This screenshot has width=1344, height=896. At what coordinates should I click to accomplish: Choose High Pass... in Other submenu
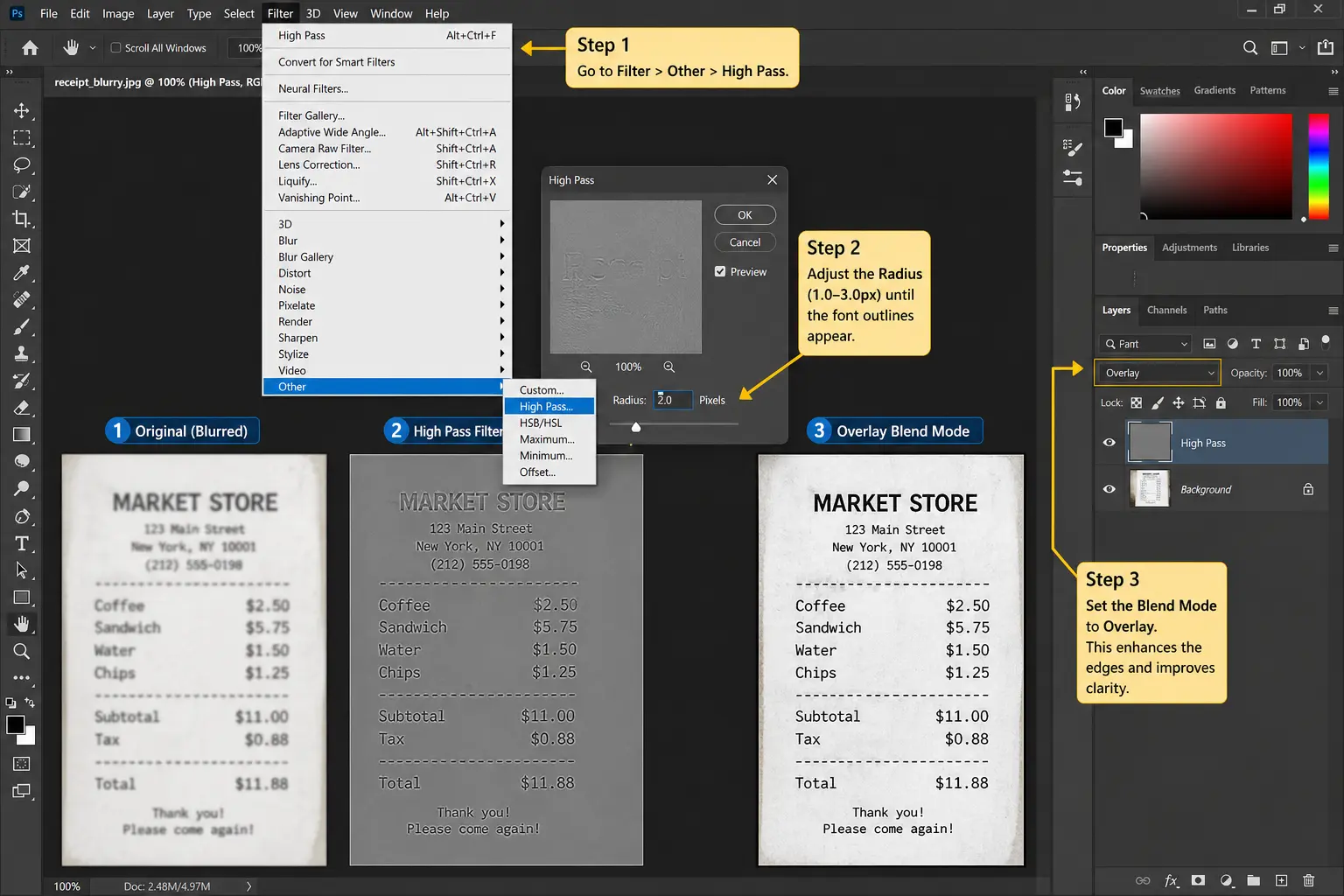point(549,406)
